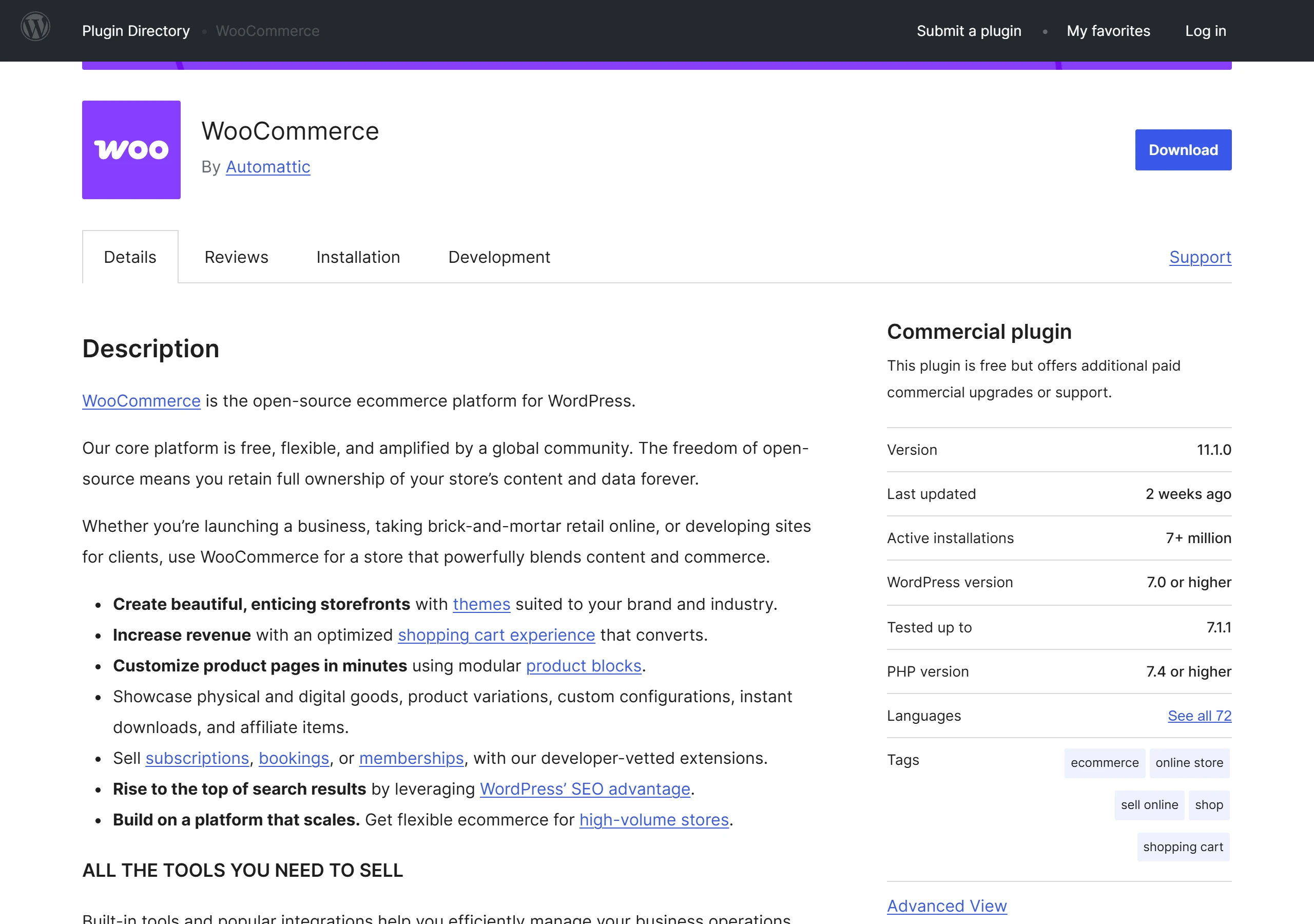Follow the subscriptions link

tap(197, 758)
